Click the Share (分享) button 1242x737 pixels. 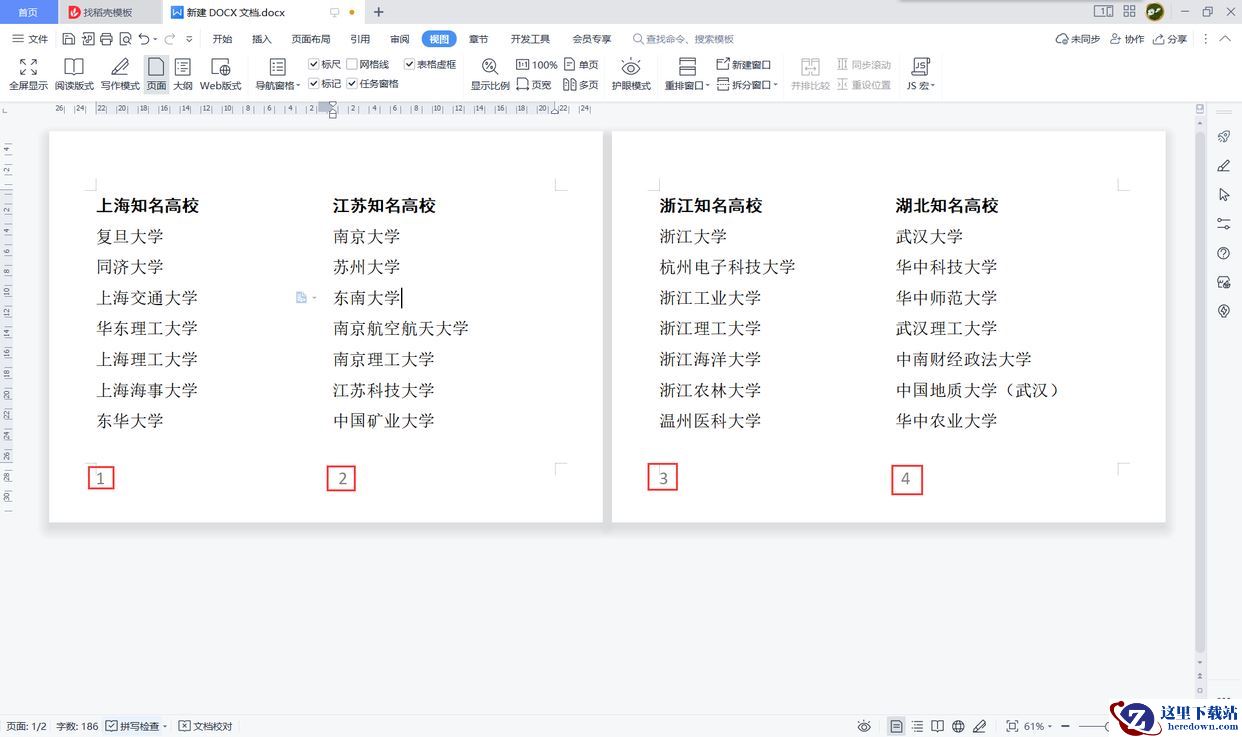coord(1171,39)
